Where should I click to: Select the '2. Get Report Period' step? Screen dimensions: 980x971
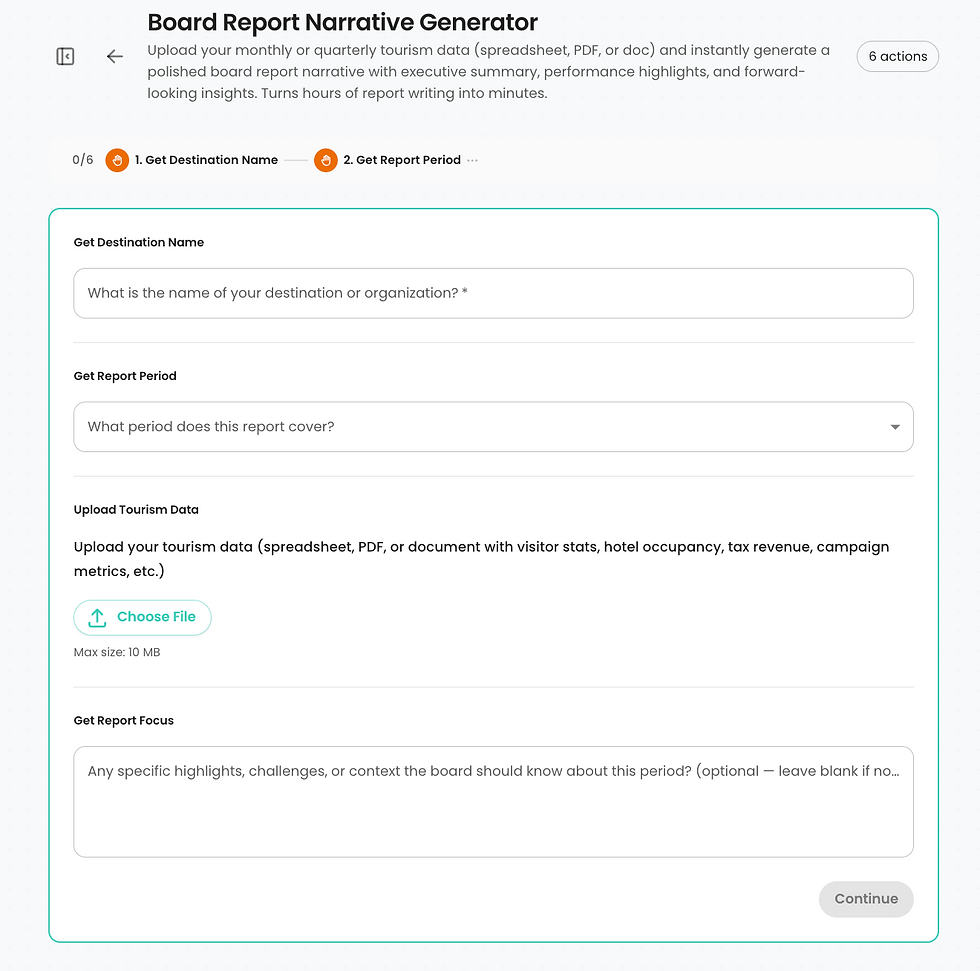coord(401,160)
